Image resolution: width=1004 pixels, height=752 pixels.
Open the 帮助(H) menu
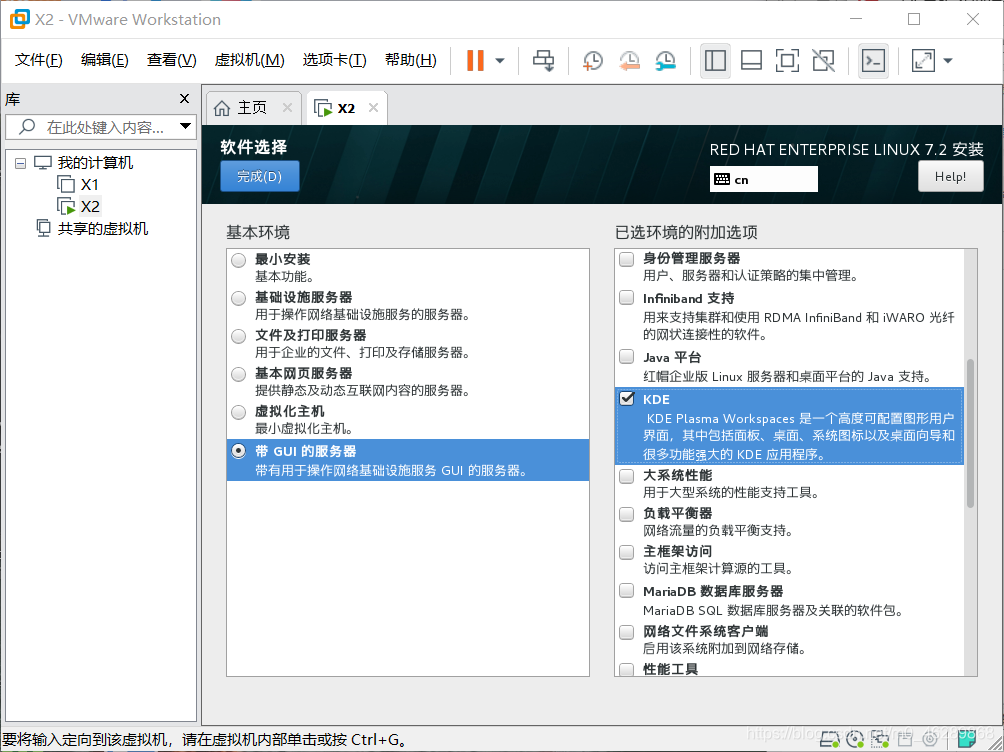410,60
